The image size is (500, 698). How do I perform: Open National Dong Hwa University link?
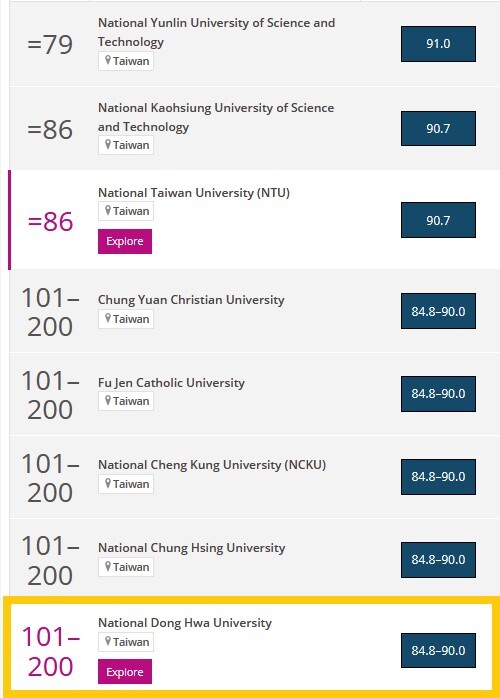(x=185, y=622)
